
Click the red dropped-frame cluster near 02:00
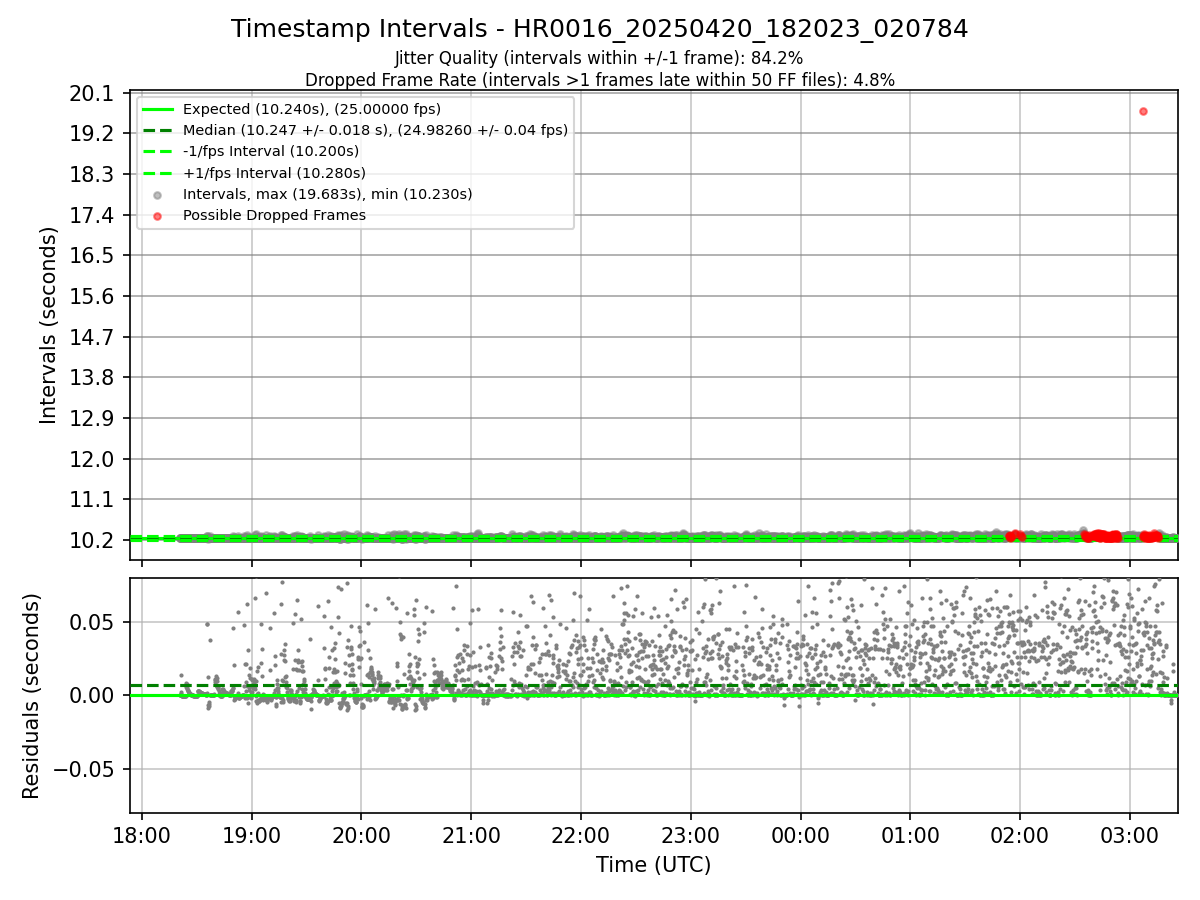(1015, 536)
